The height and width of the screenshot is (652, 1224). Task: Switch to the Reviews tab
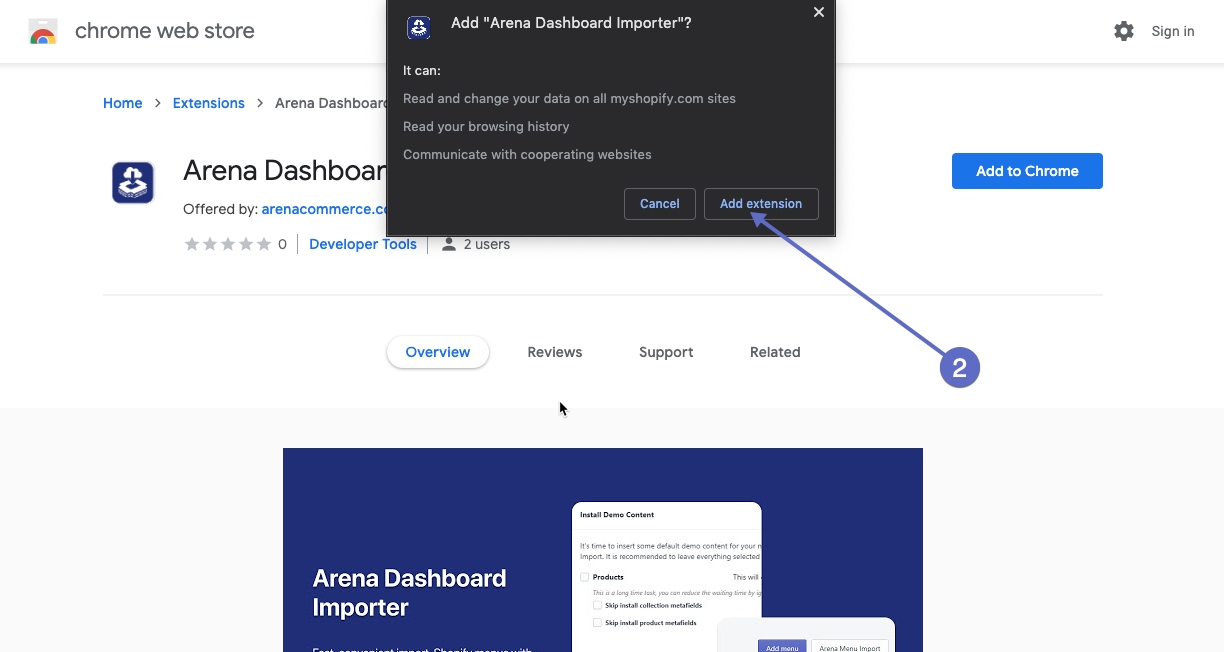pyautogui.click(x=554, y=352)
